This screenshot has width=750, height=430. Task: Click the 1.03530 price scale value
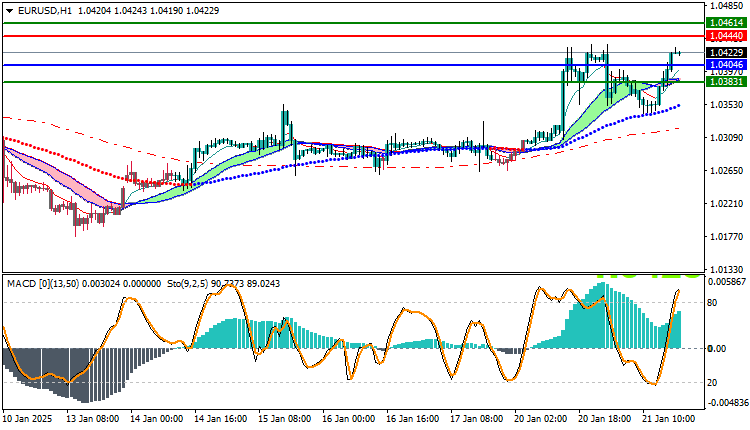[727, 105]
